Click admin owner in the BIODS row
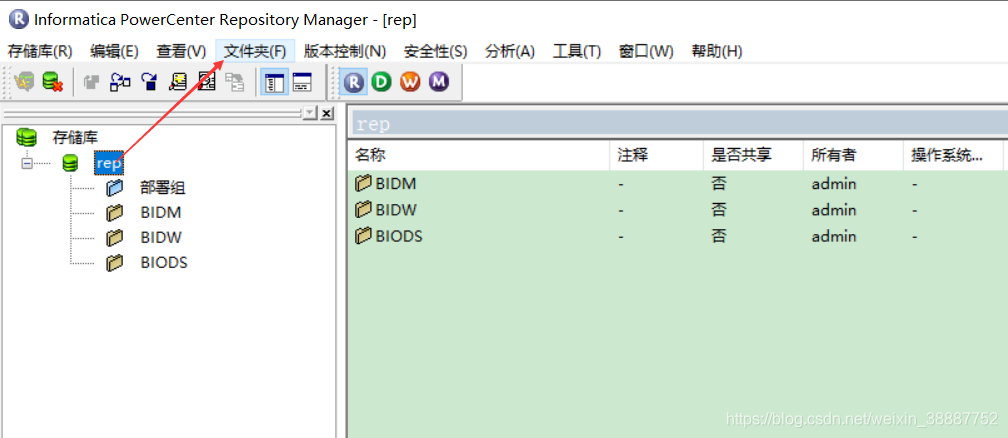 834,236
